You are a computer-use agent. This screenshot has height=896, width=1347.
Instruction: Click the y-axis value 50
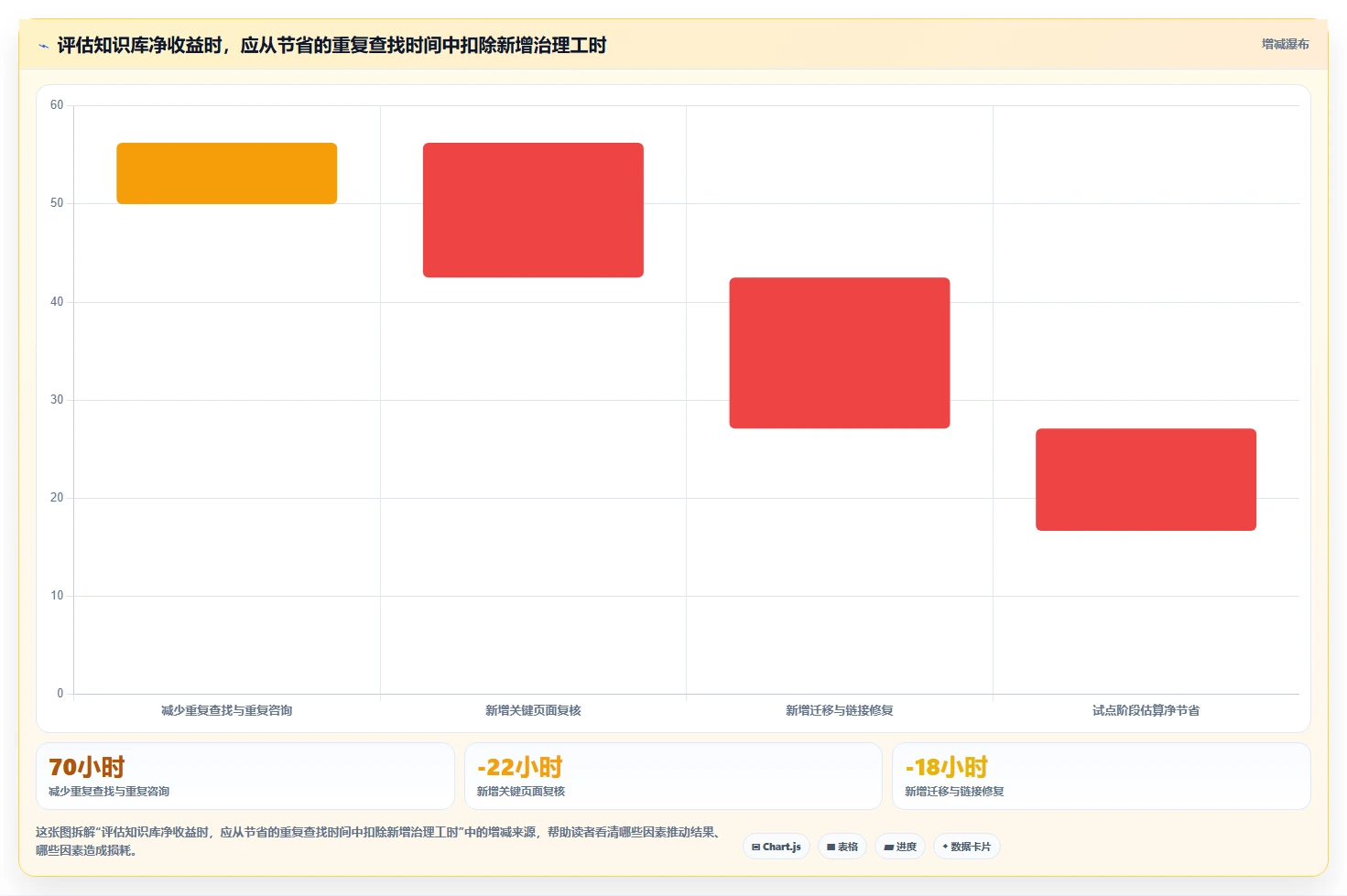coord(57,203)
